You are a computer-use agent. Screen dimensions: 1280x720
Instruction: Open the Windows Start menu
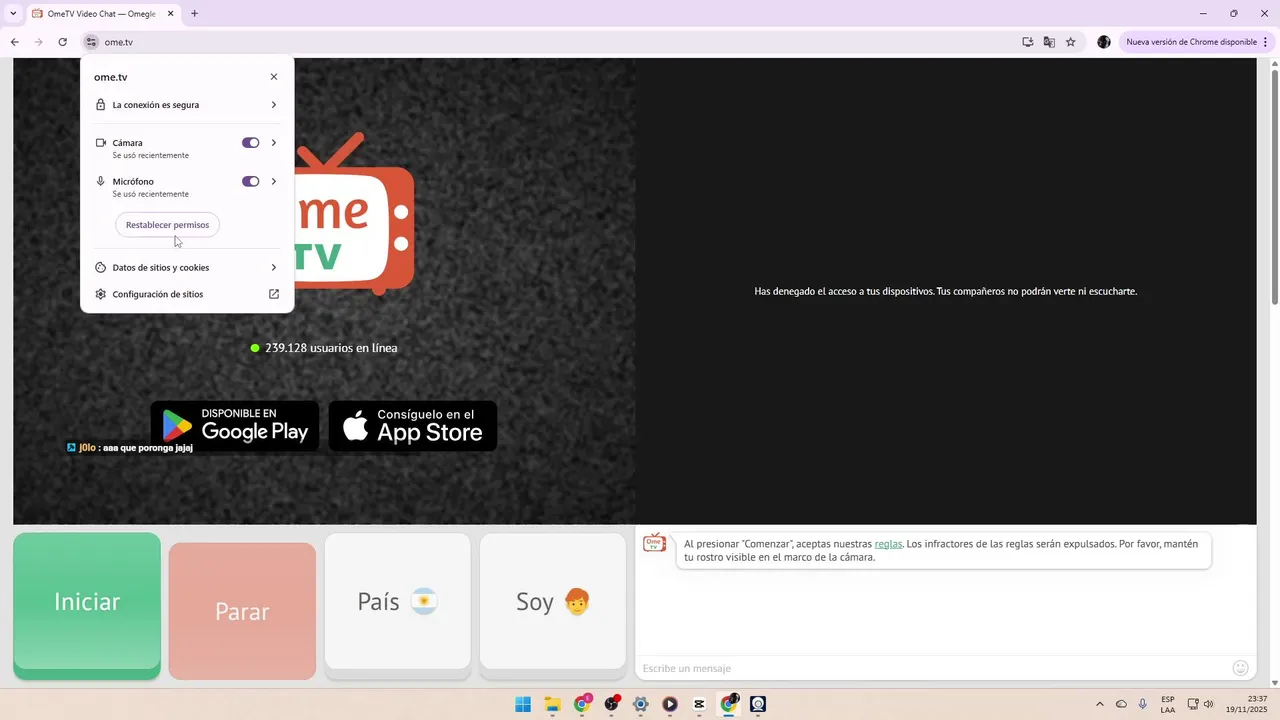[x=523, y=704]
